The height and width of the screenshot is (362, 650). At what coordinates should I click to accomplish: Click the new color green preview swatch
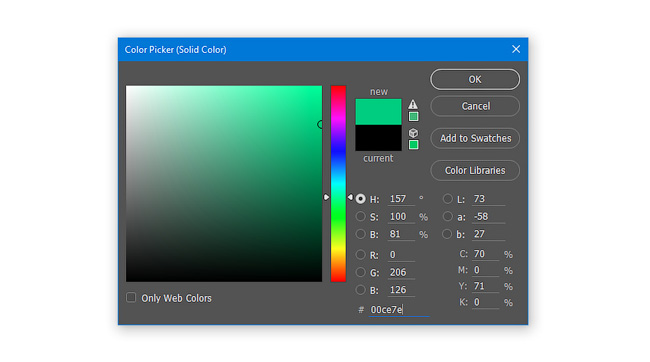coord(378,112)
